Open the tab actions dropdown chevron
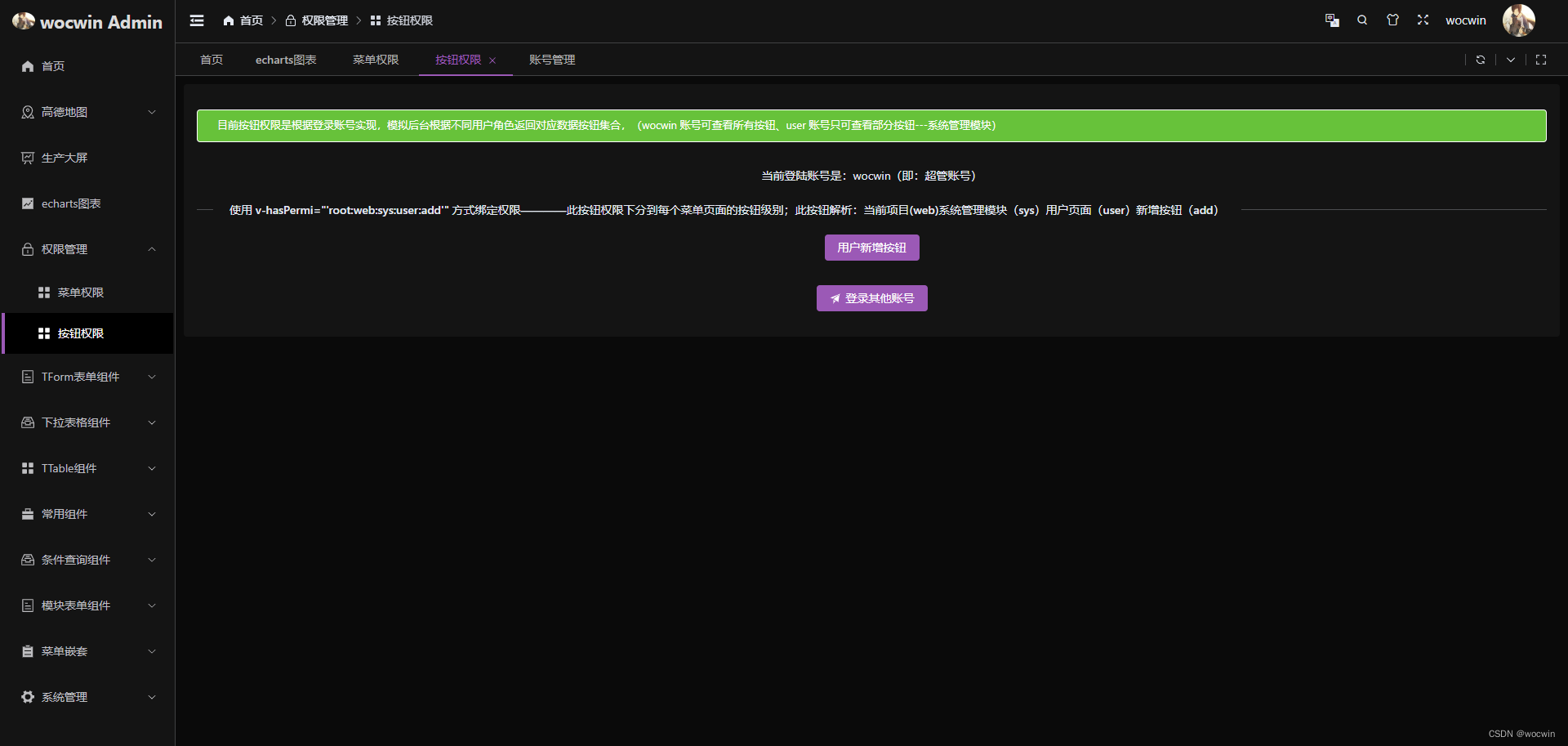The height and width of the screenshot is (746, 1568). pyautogui.click(x=1511, y=60)
